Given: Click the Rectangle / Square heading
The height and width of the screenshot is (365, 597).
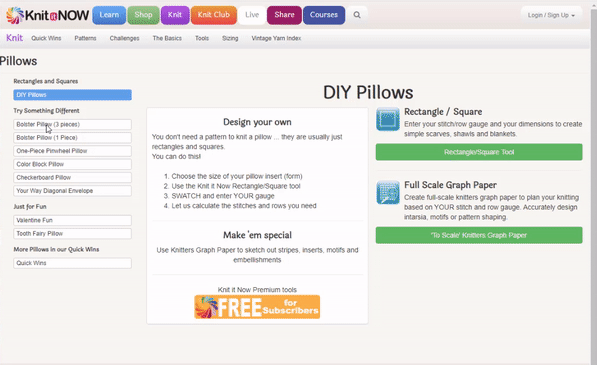Looking at the screenshot, I should point(443,112).
